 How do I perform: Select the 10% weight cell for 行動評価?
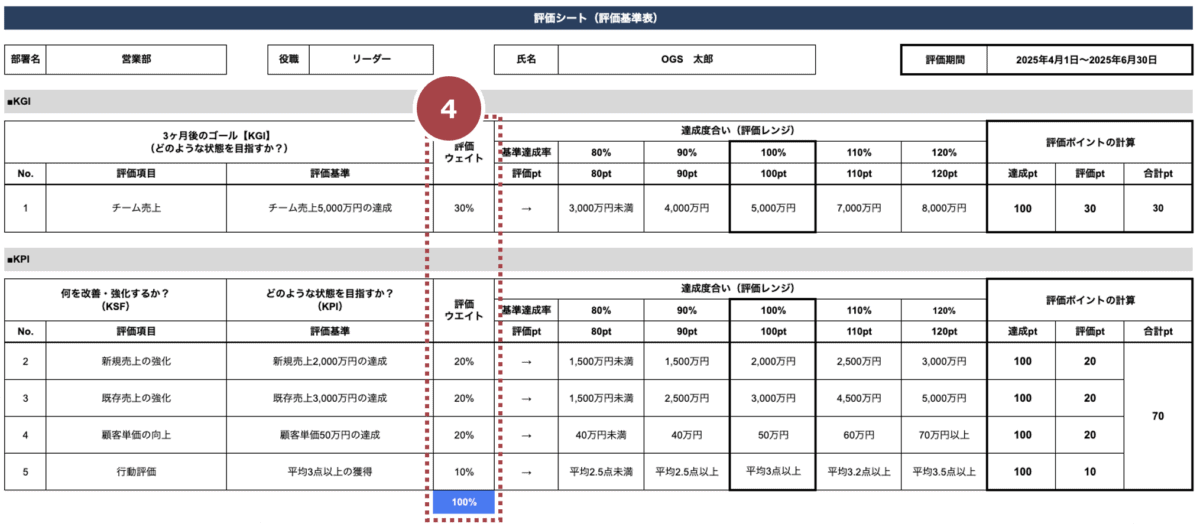point(464,472)
